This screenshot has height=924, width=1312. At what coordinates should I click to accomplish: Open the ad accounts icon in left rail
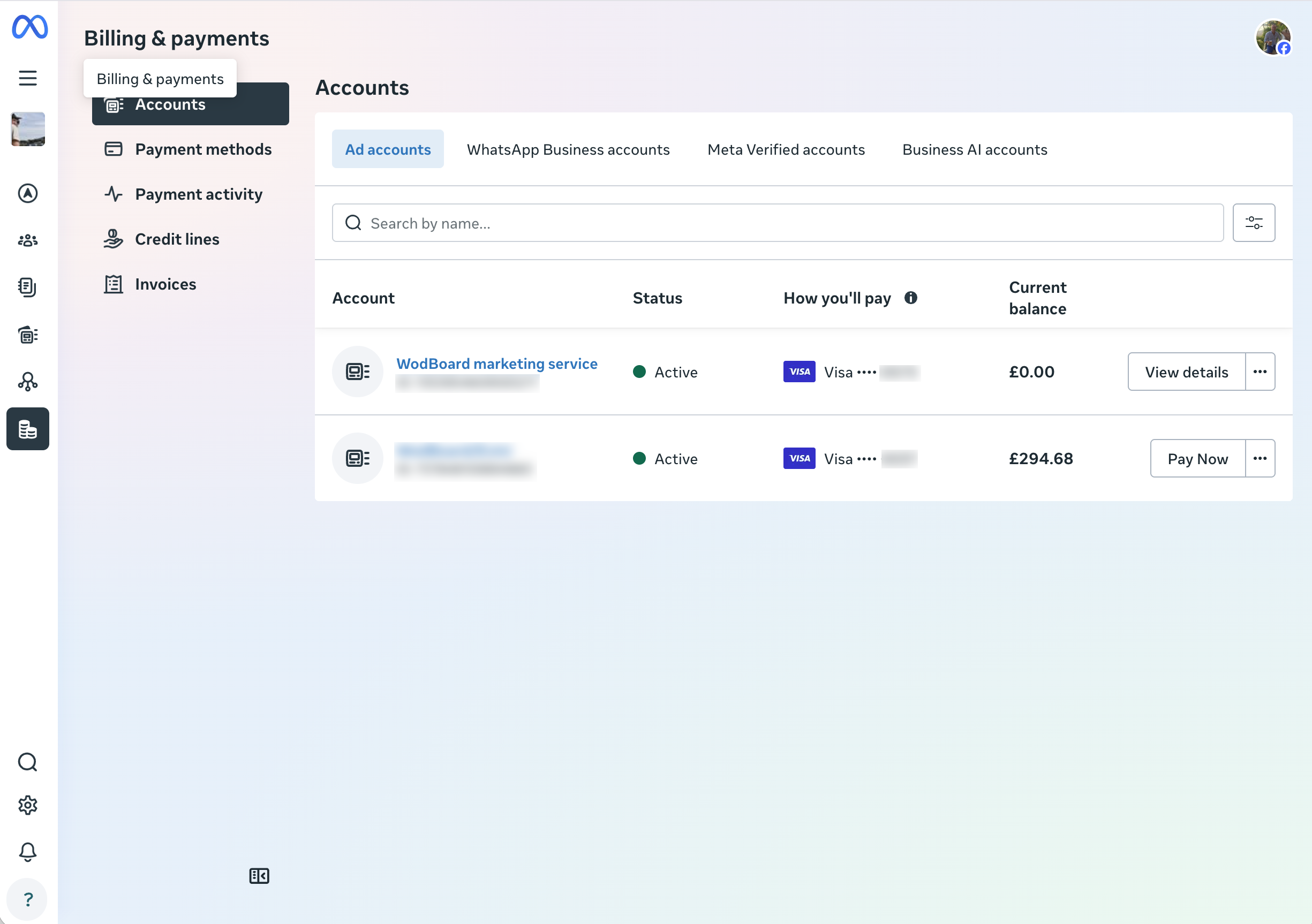tap(27, 335)
